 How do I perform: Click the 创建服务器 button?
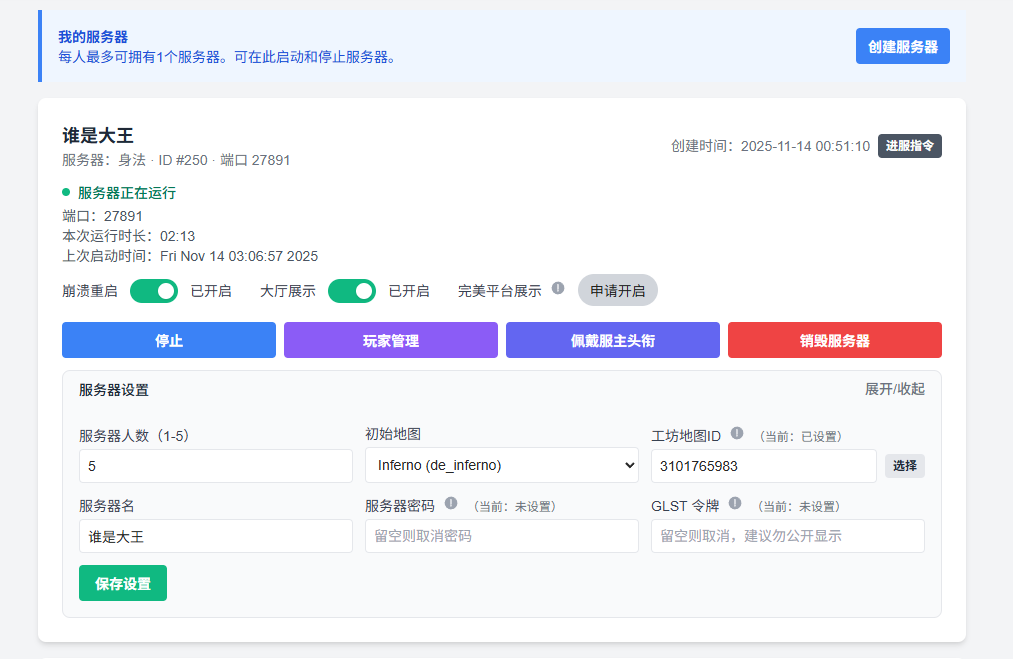pyautogui.click(x=902, y=46)
